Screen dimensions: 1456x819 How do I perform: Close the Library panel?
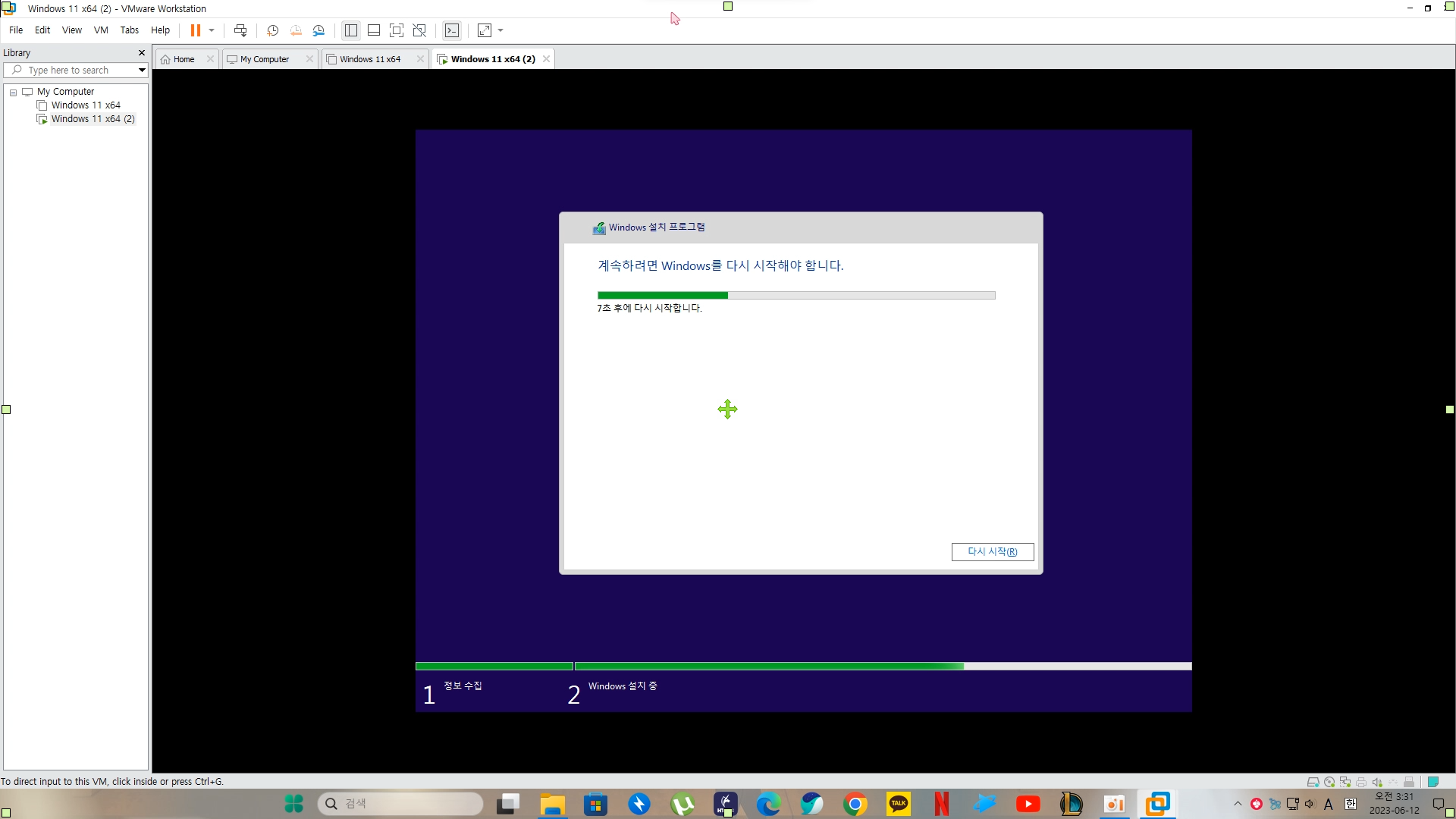141,53
